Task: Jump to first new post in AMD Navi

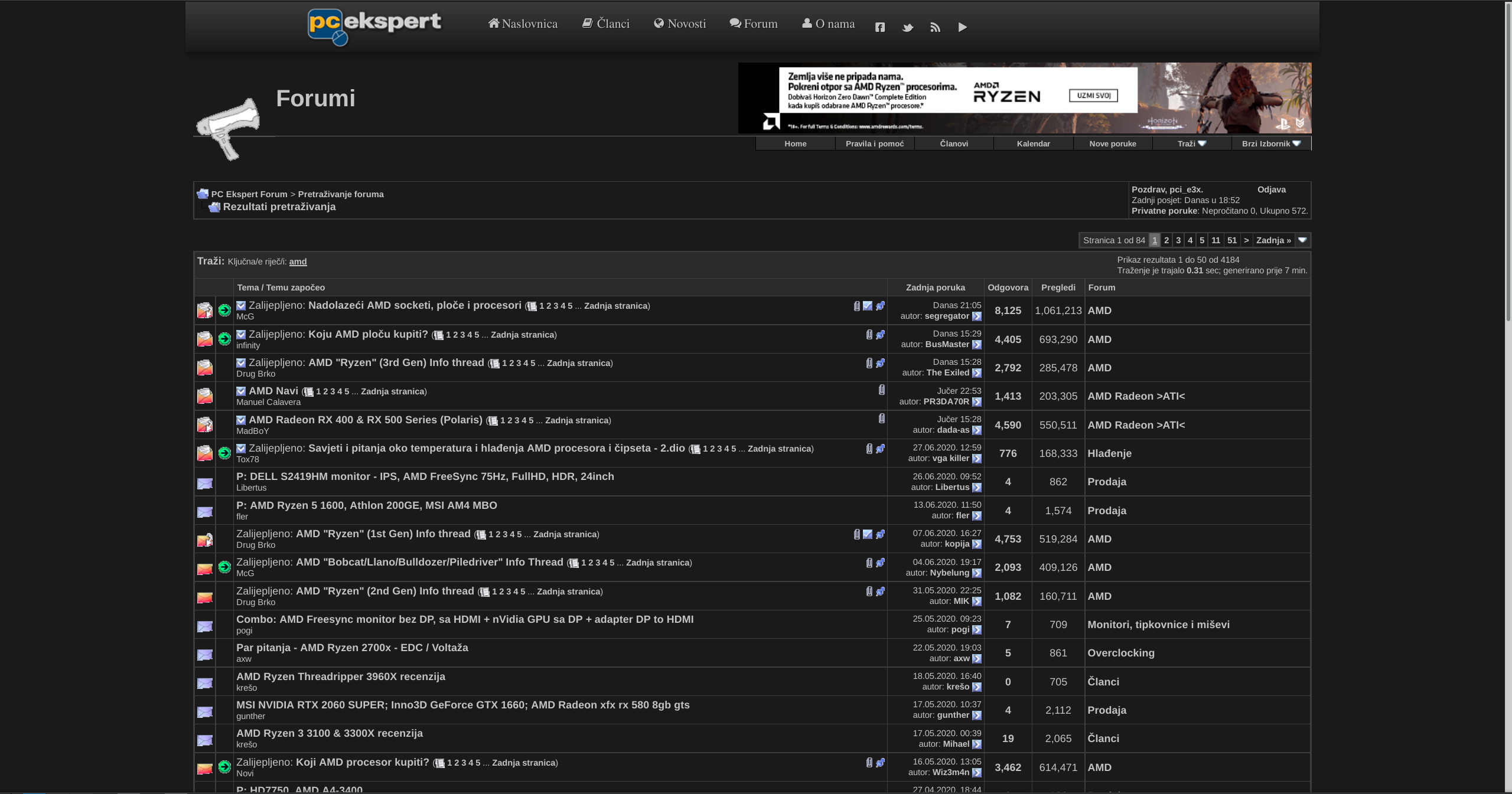Action: [x=241, y=391]
